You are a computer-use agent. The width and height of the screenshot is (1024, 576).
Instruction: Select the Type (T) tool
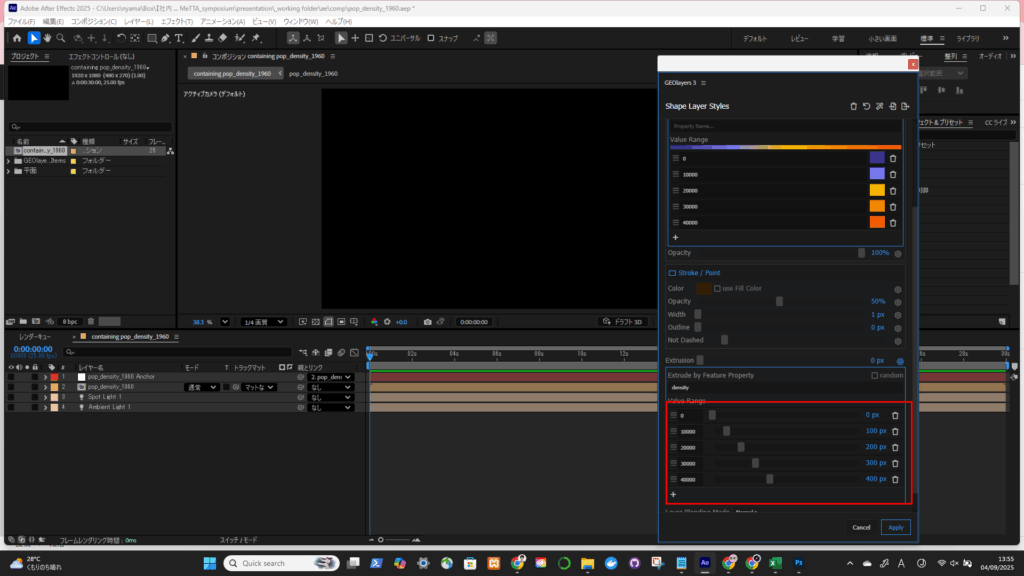(179, 38)
